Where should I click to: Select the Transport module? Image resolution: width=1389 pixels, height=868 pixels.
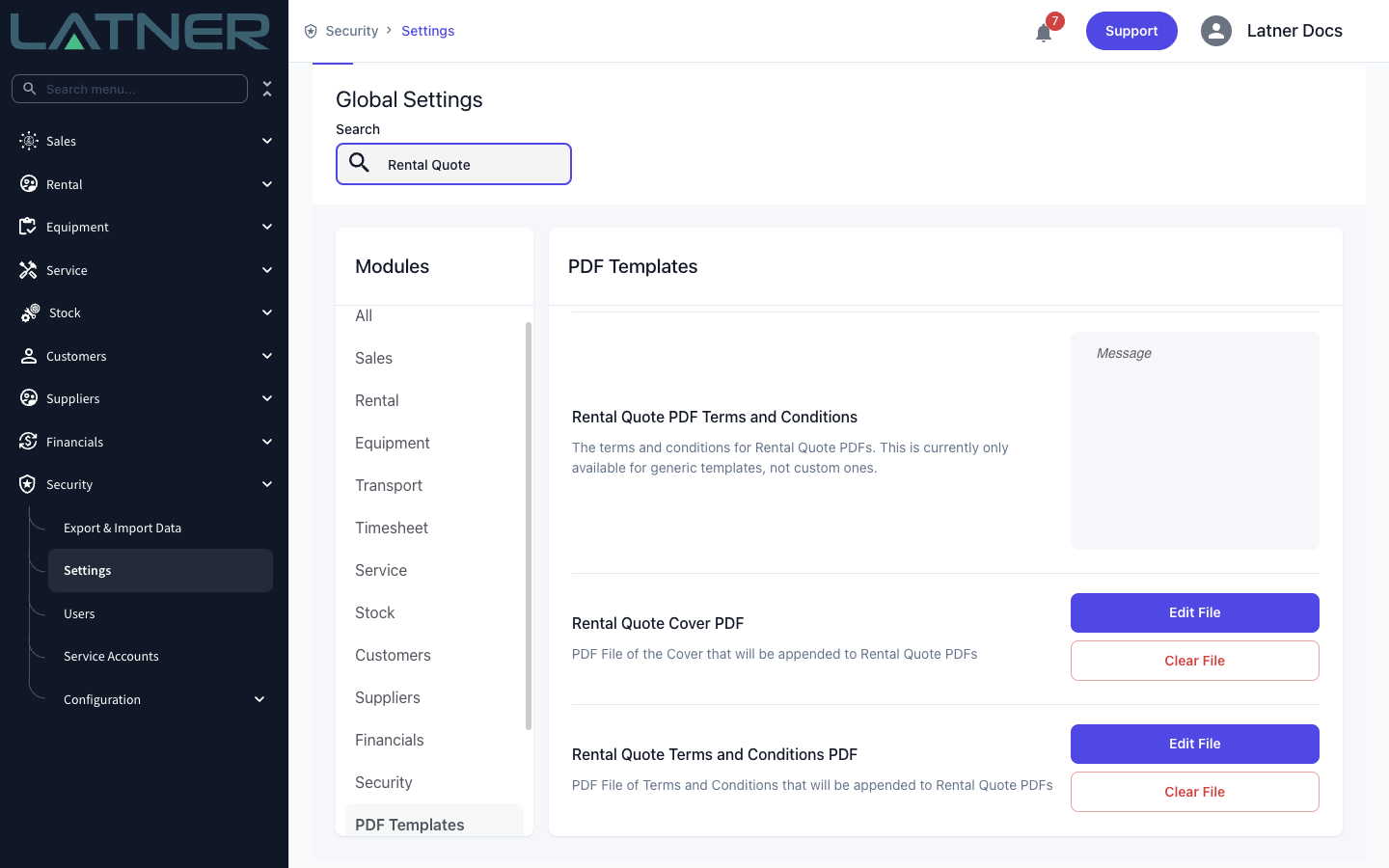[x=389, y=485]
